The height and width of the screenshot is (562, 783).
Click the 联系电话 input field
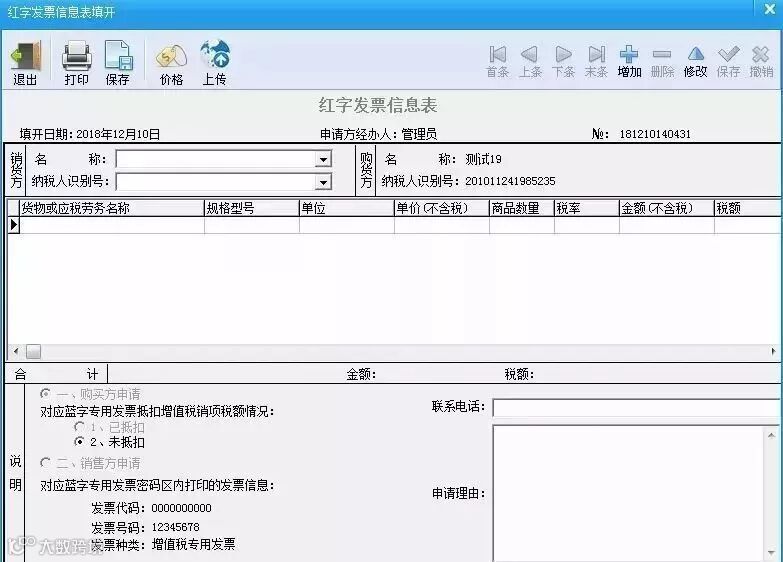637,407
